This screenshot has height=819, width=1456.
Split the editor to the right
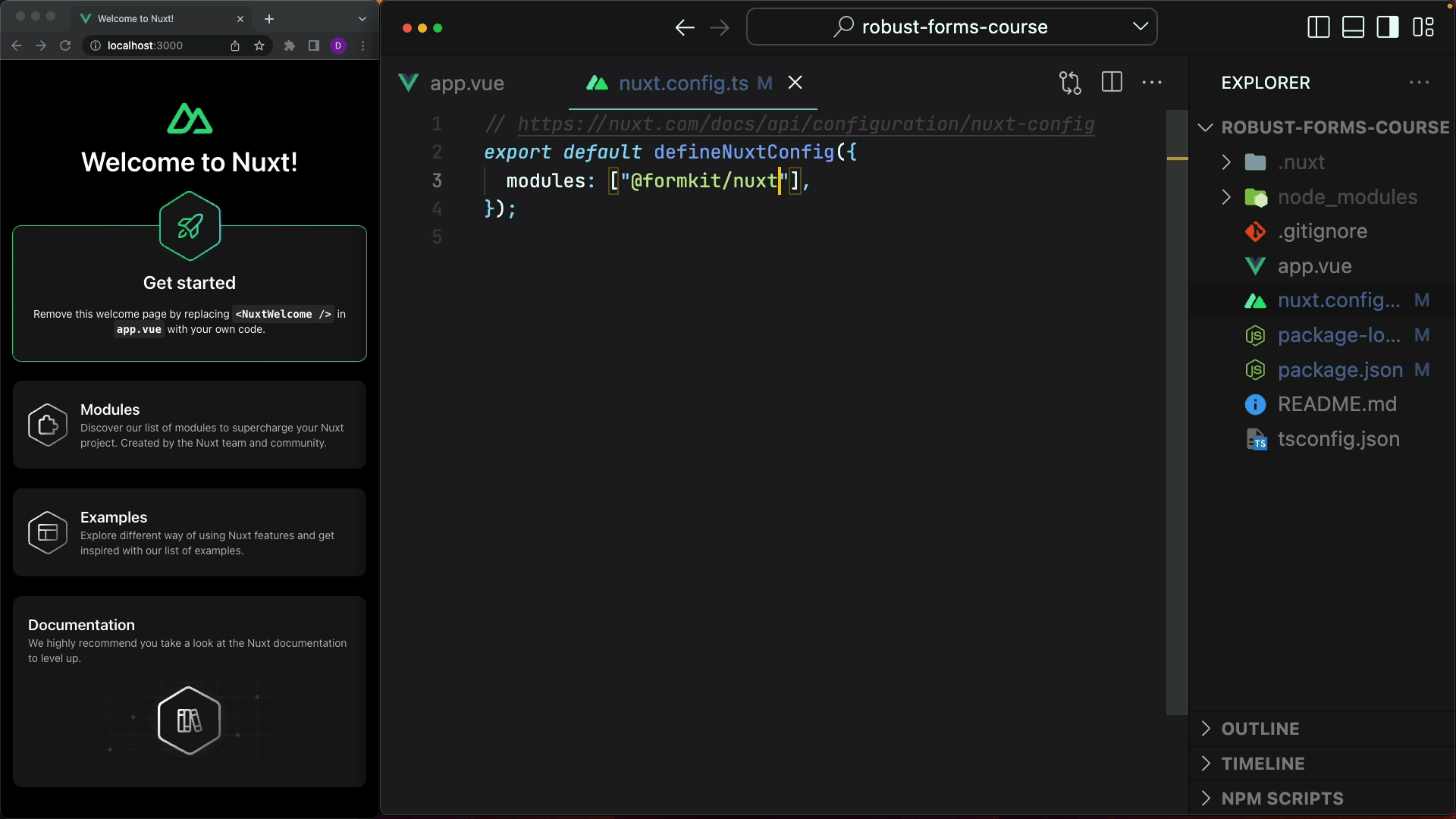pyautogui.click(x=1112, y=82)
